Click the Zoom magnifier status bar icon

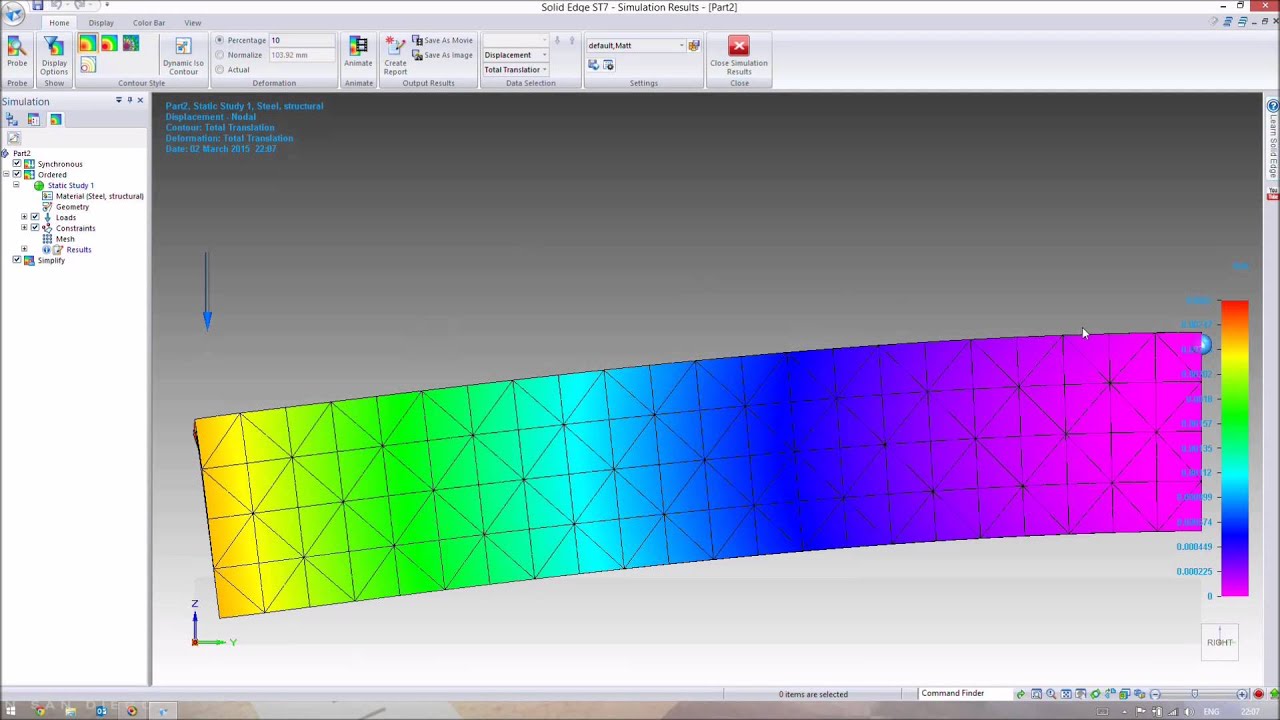pos(1051,694)
